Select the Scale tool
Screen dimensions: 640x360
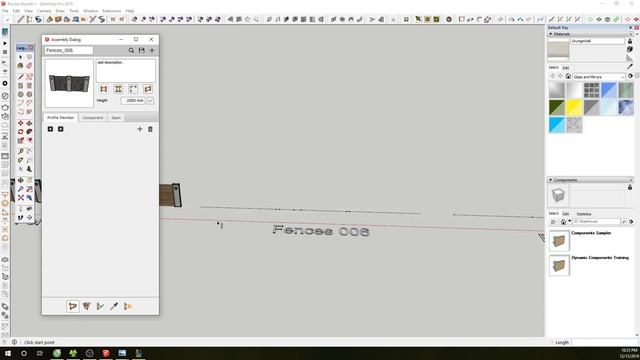point(20,140)
